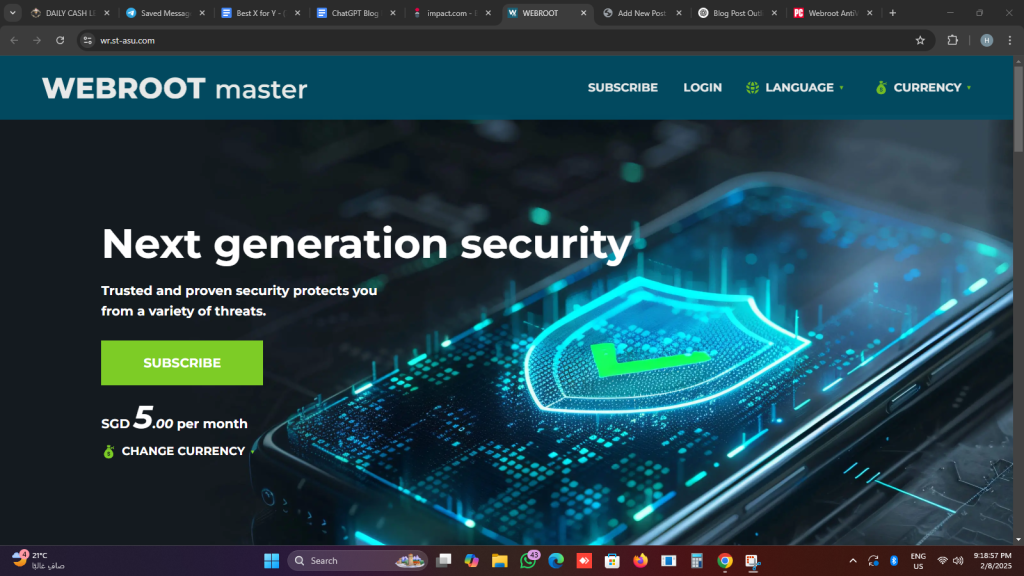Open a new browser tab
This screenshot has height=576, width=1024.
(893, 13)
